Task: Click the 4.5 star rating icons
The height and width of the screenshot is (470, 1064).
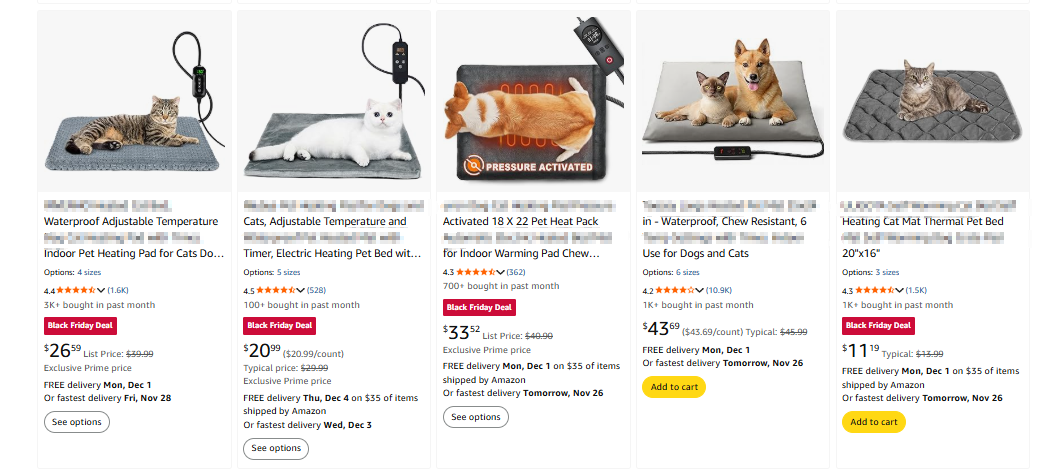Action: coord(276,290)
